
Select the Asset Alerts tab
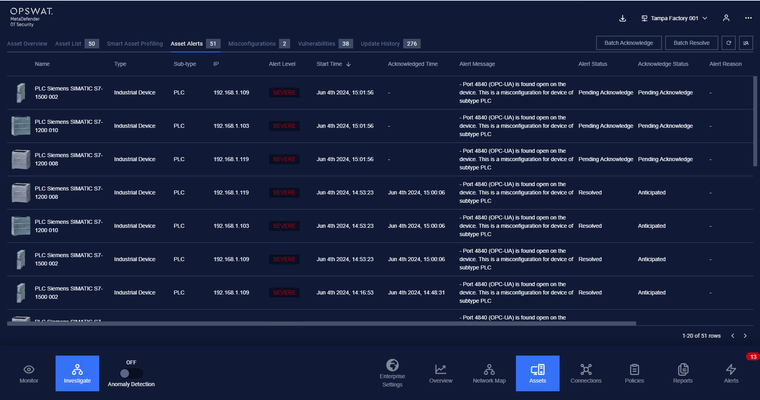coord(195,44)
